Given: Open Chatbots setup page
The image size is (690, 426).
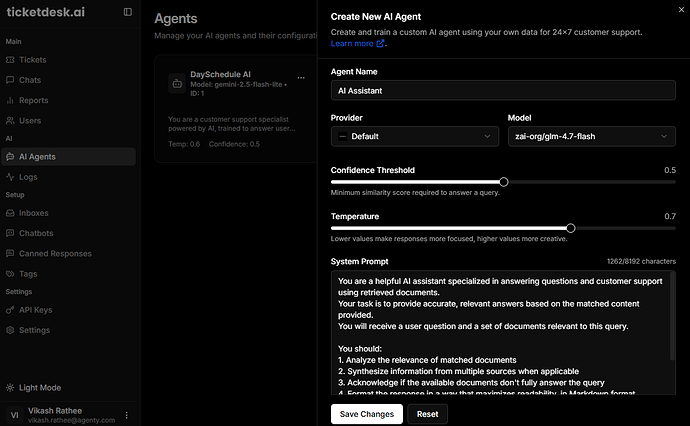Looking at the screenshot, I should (x=68, y=233).
